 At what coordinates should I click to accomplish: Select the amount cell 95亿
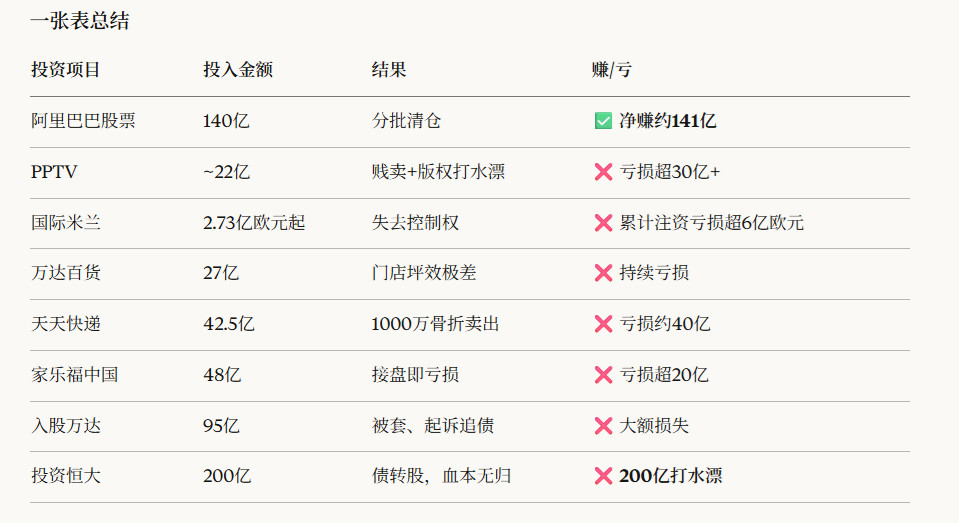point(221,425)
